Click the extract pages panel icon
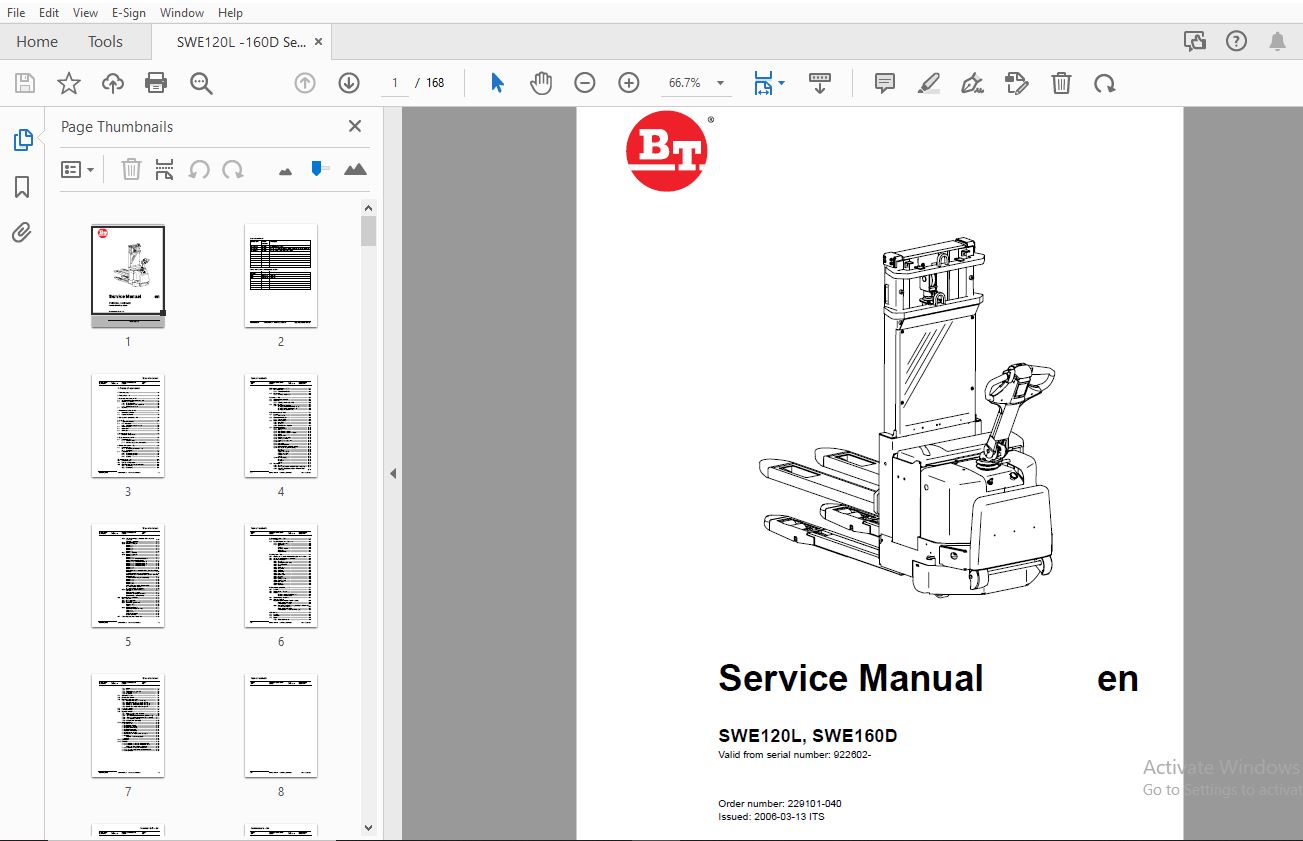Viewport: 1303px width, 841px height. tap(165, 169)
